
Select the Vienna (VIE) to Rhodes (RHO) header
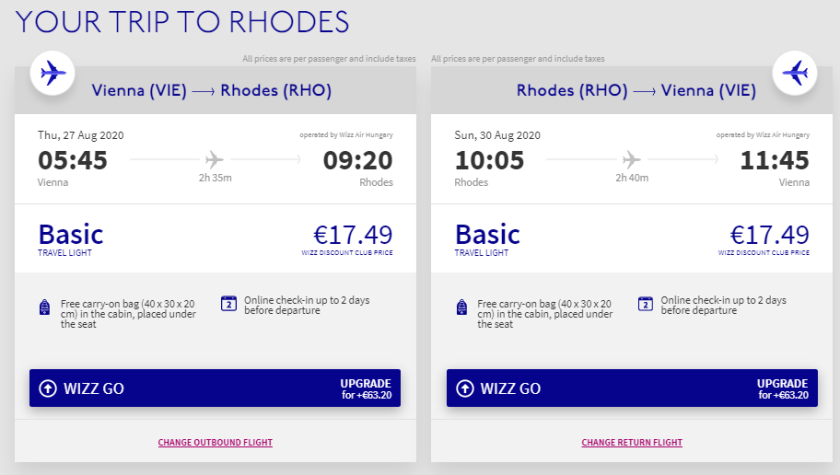click(x=212, y=91)
